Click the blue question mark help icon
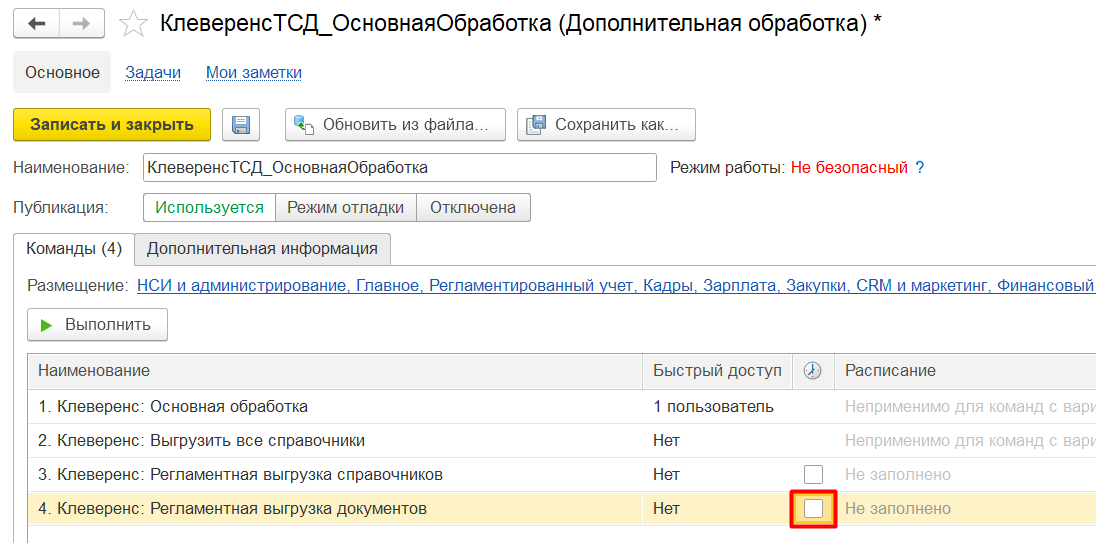 pos(920,168)
